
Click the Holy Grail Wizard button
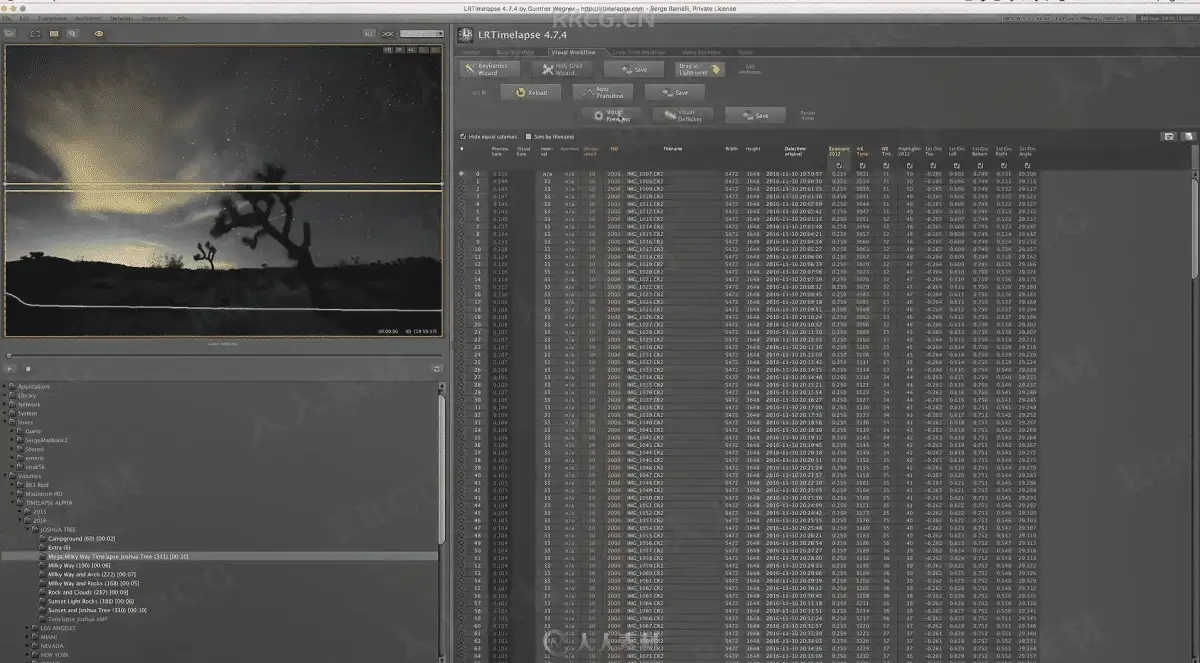point(561,69)
